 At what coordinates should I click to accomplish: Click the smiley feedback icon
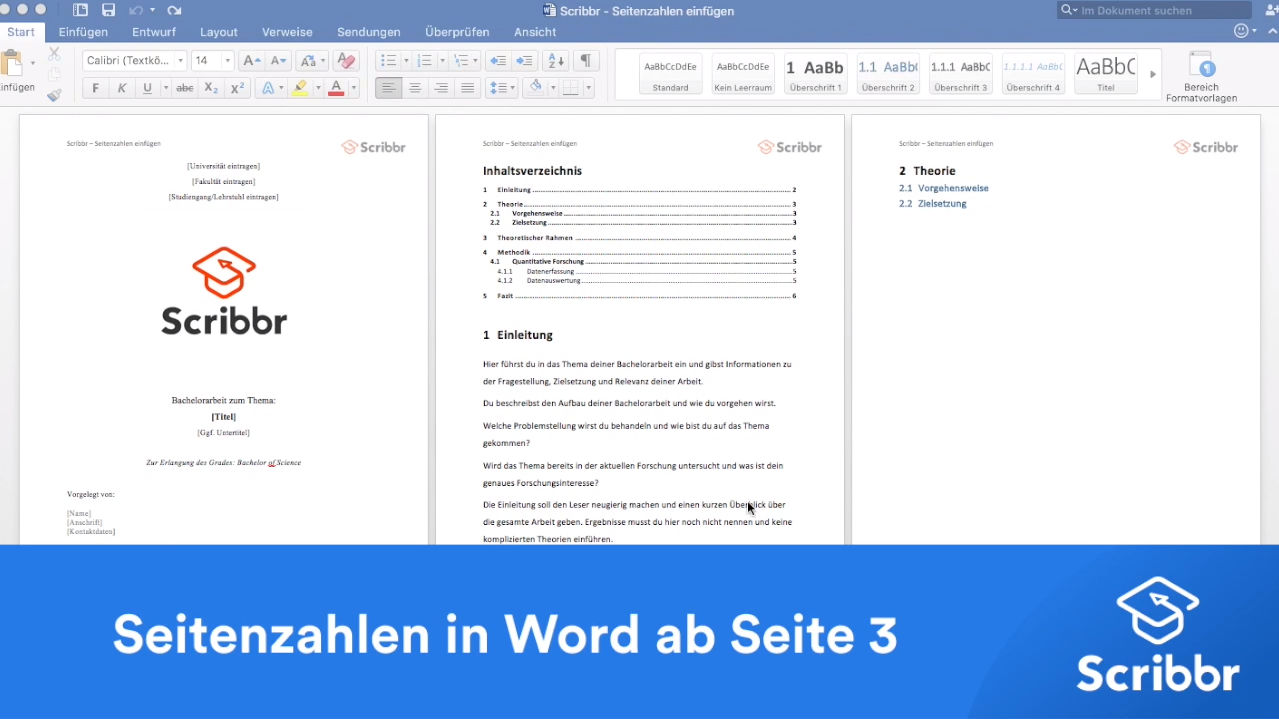click(1241, 31)
